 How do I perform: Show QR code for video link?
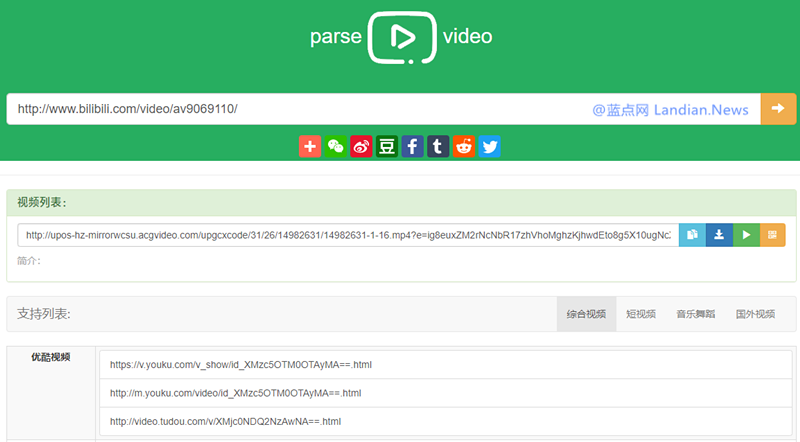coord(772,235)
